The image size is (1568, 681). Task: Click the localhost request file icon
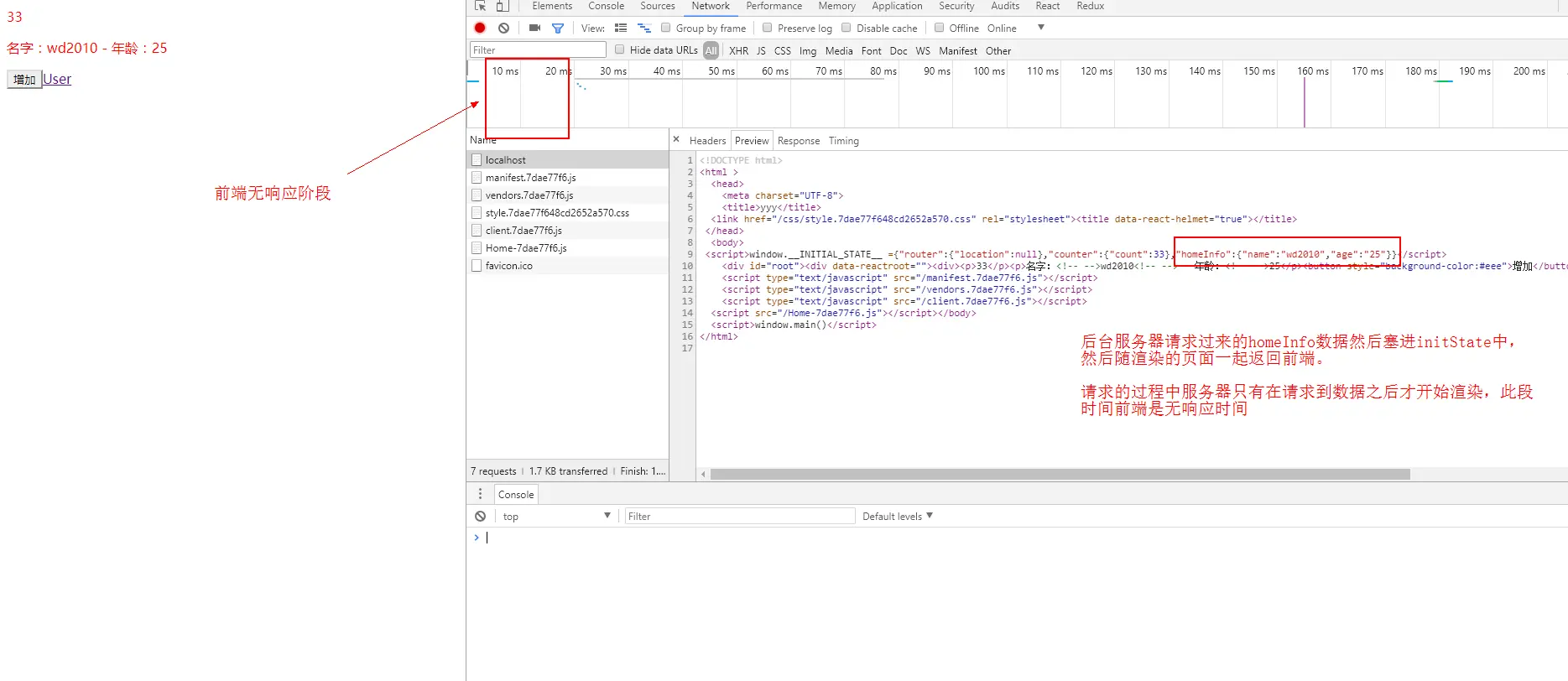pyautogui.click(x=477, y=159)
